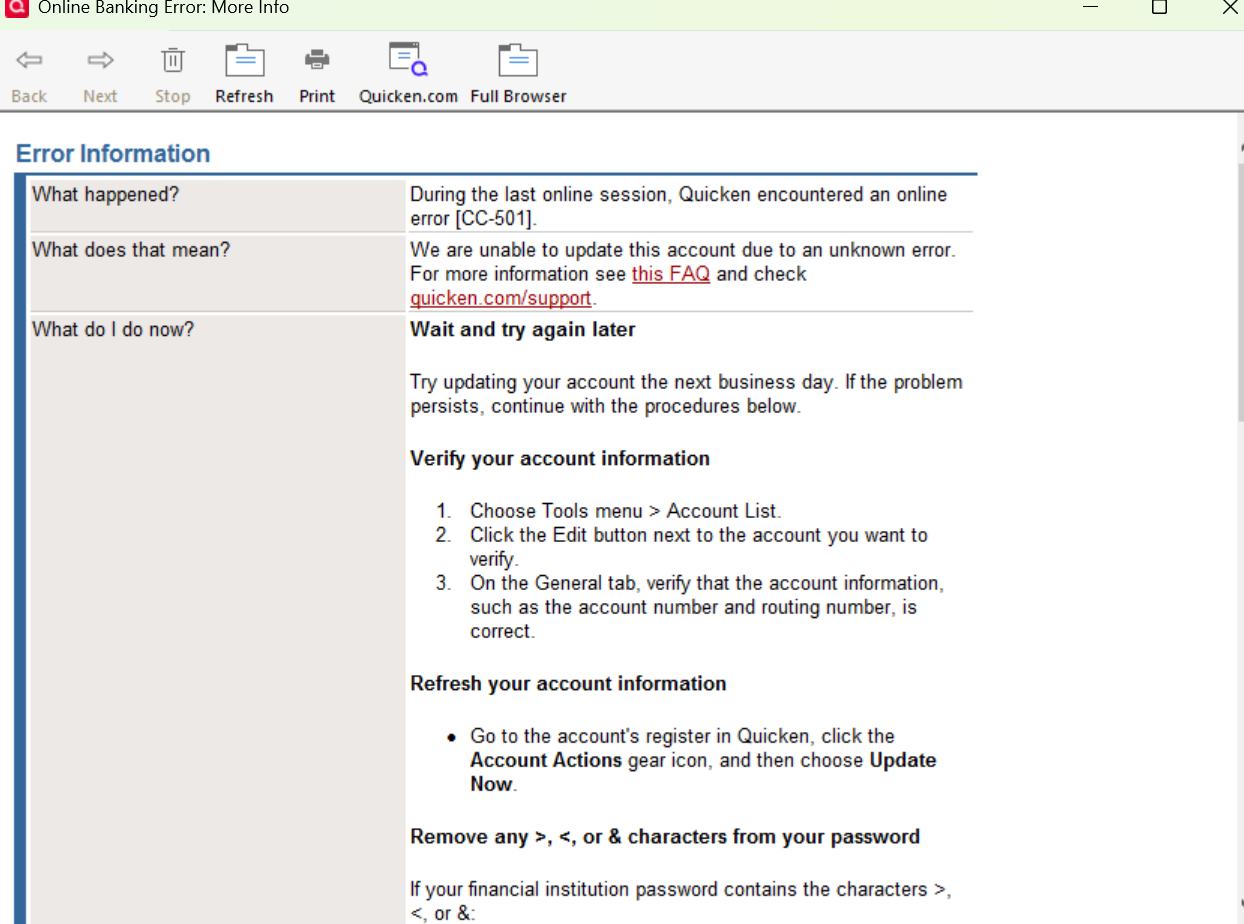Click 'We are unable to update this account' text
Viewport: 1244px width, 924px height.
(x=683, y=250)
